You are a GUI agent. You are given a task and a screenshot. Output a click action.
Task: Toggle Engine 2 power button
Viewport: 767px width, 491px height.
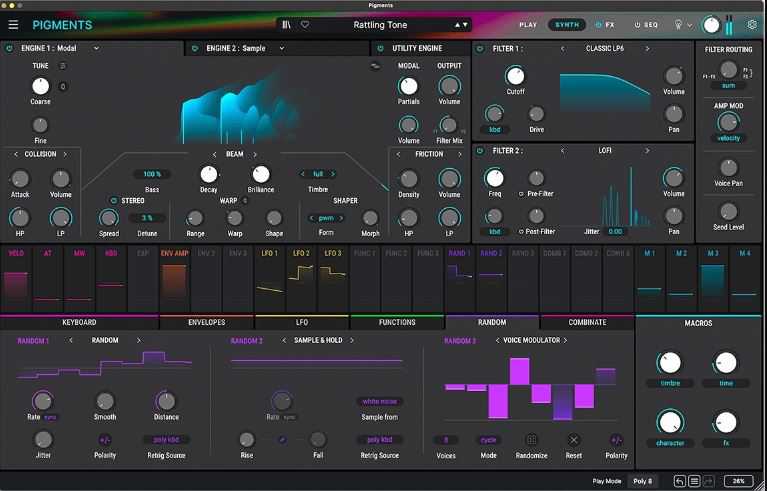195,48
